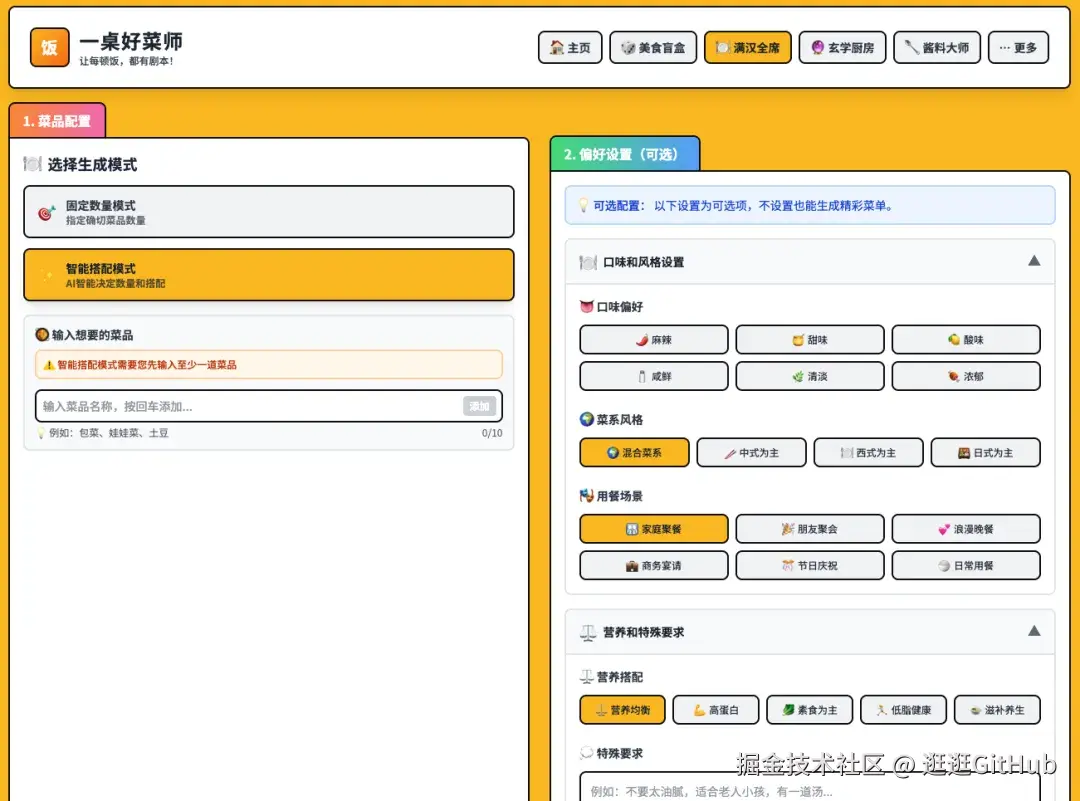Select 高蛋白 nutrition option
The height and width of the screenshot is (801, 1080).
tap(716, 709)
